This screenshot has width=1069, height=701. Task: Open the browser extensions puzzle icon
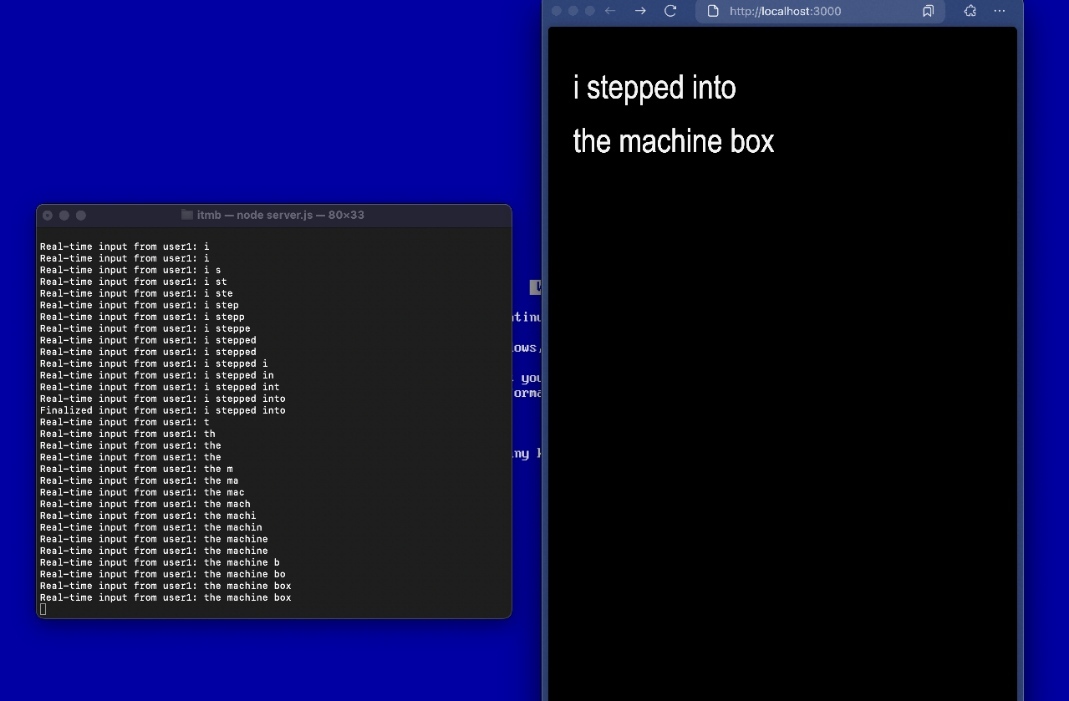tap(969, 11)
